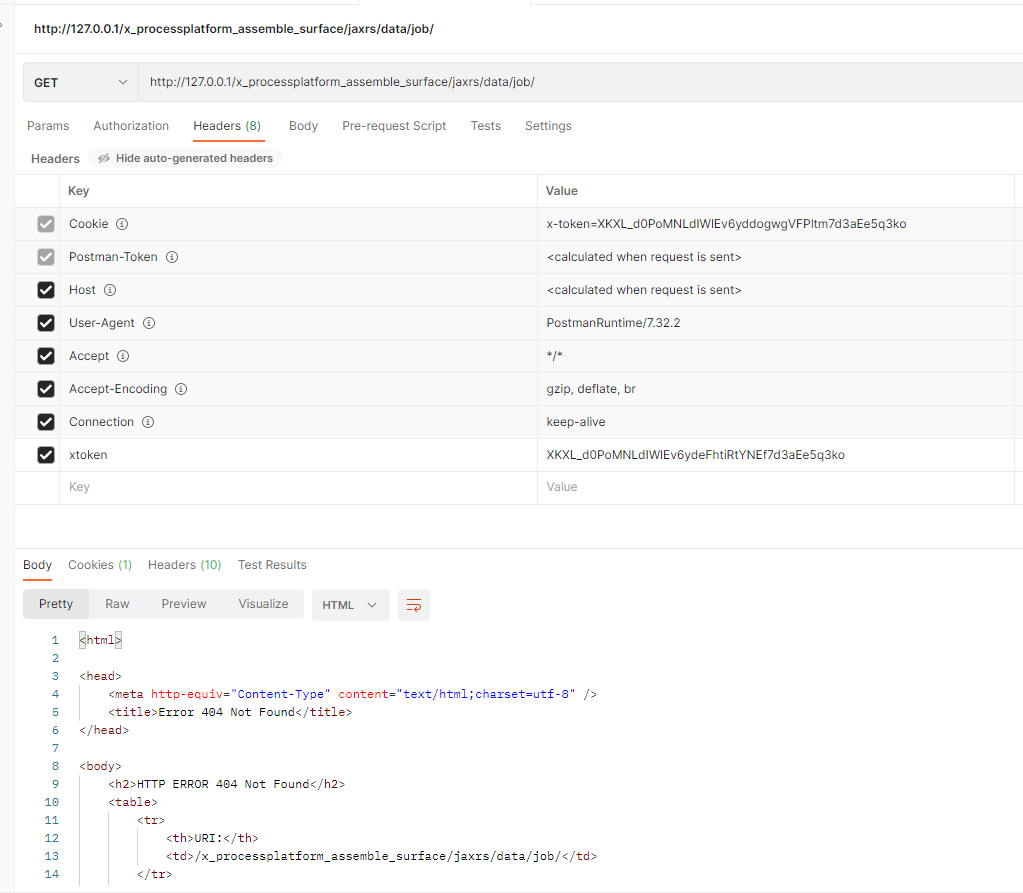
Task: Click the info icon next to Cookie
Action: point(122,224)
